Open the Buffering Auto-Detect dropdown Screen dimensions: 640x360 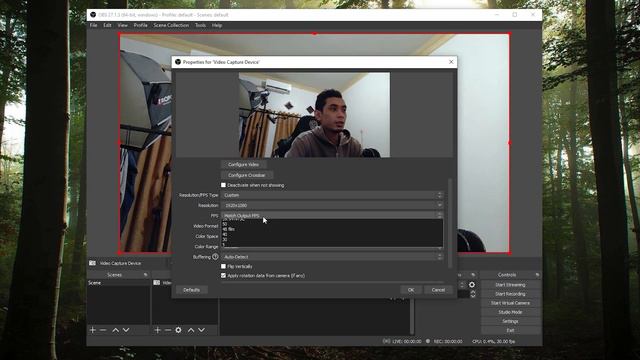click(332, 257)
